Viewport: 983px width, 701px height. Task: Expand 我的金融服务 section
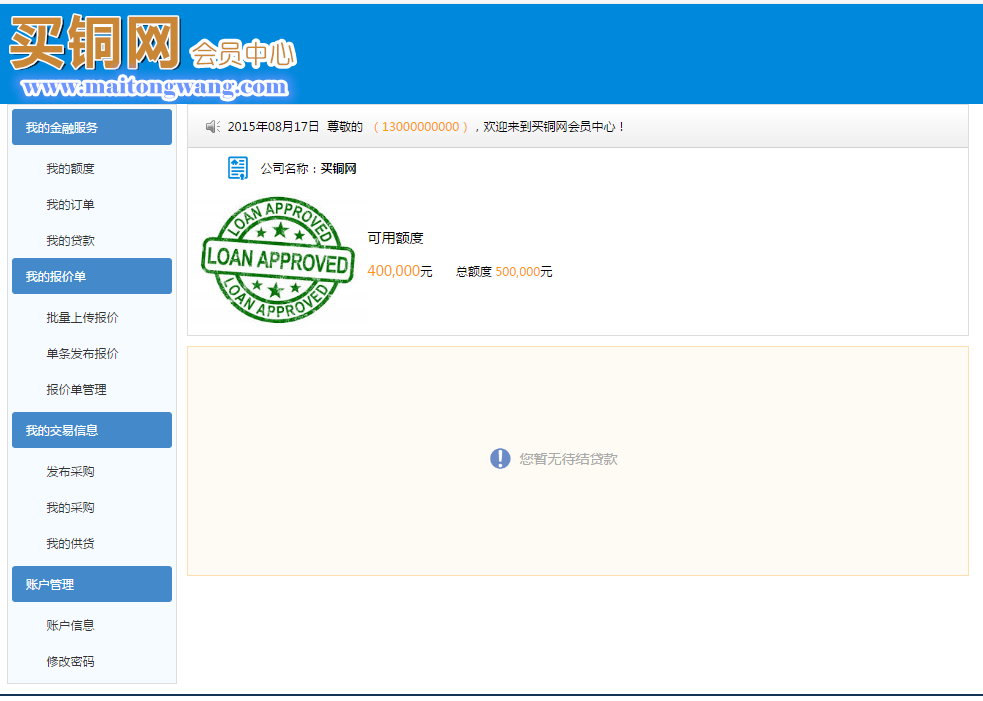point(92,127)
